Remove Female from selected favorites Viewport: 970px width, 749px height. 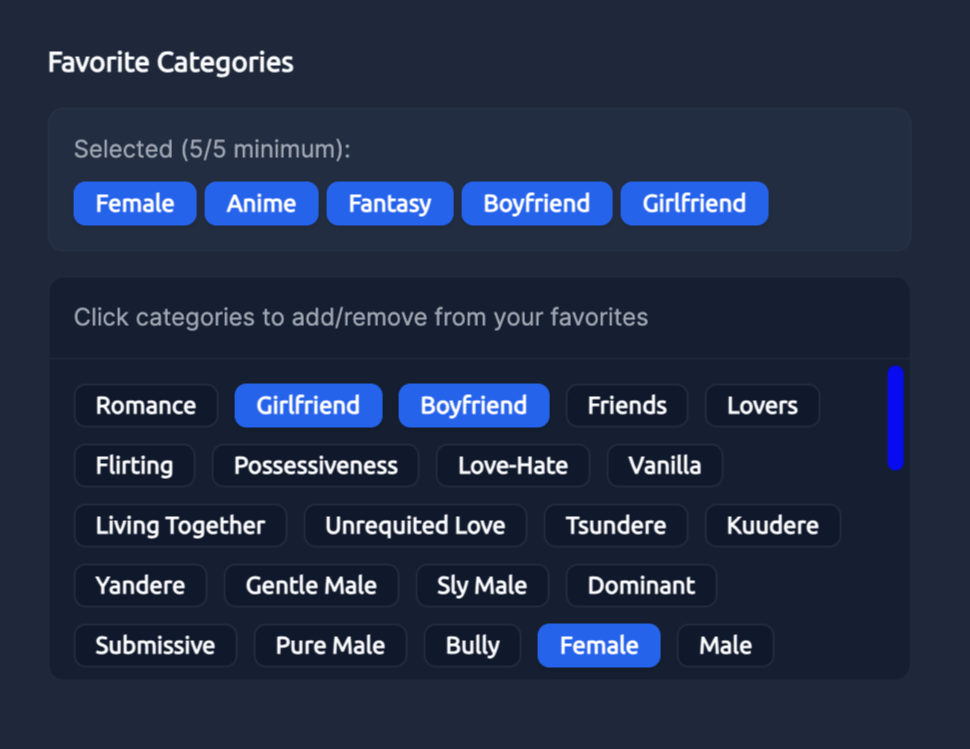coord(134,203)
